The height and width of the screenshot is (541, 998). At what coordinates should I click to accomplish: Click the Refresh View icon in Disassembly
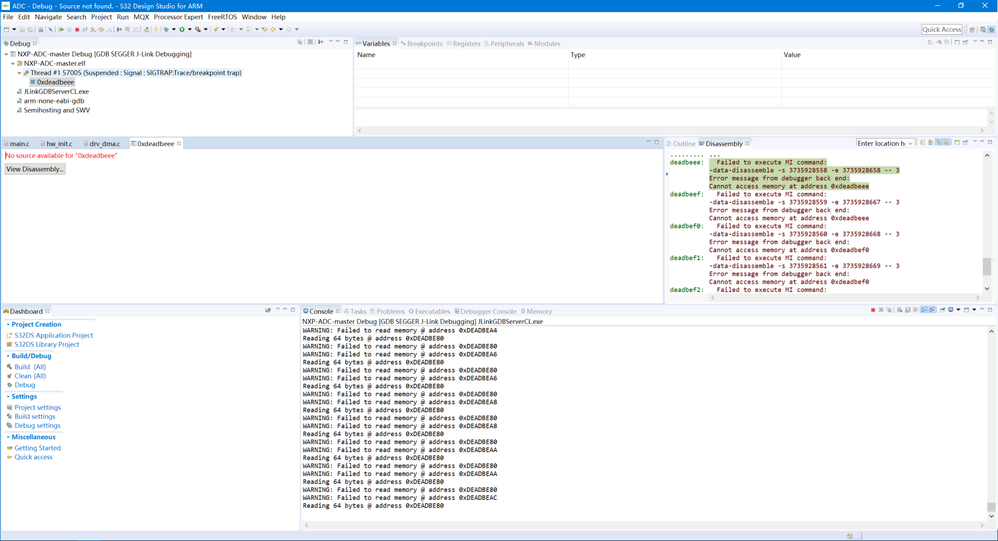[922, 143]
